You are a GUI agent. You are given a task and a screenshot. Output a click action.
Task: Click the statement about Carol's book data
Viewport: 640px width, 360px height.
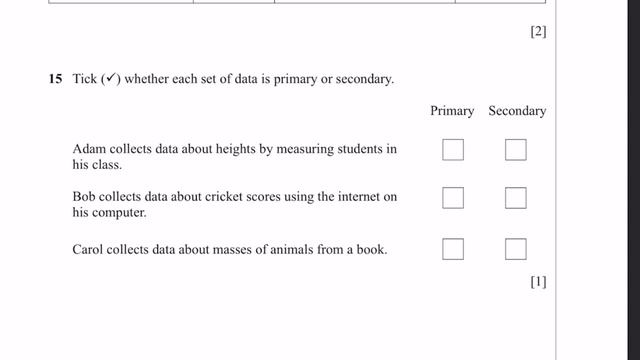tap(230, 249)
